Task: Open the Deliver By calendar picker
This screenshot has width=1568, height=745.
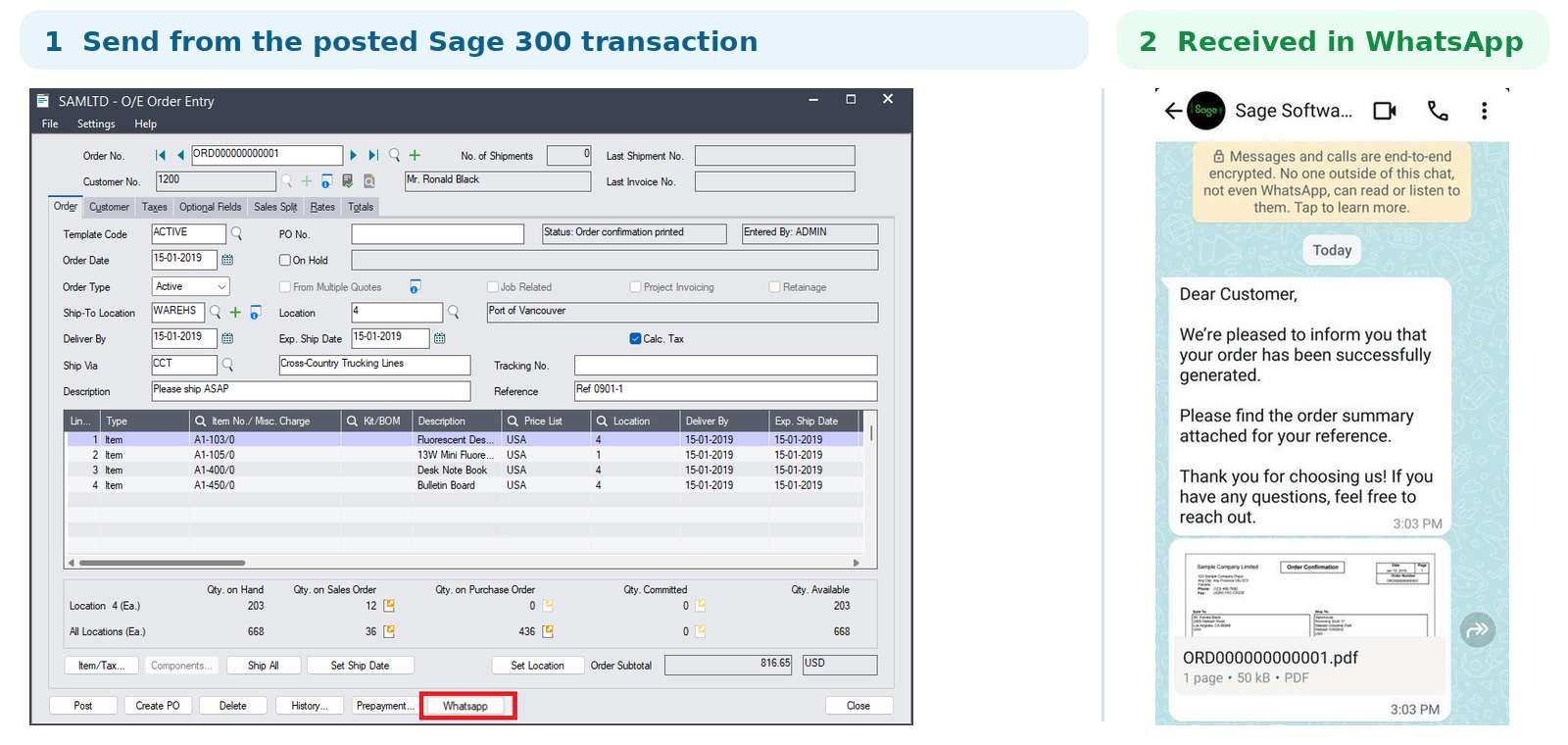Action: (227, 338)
